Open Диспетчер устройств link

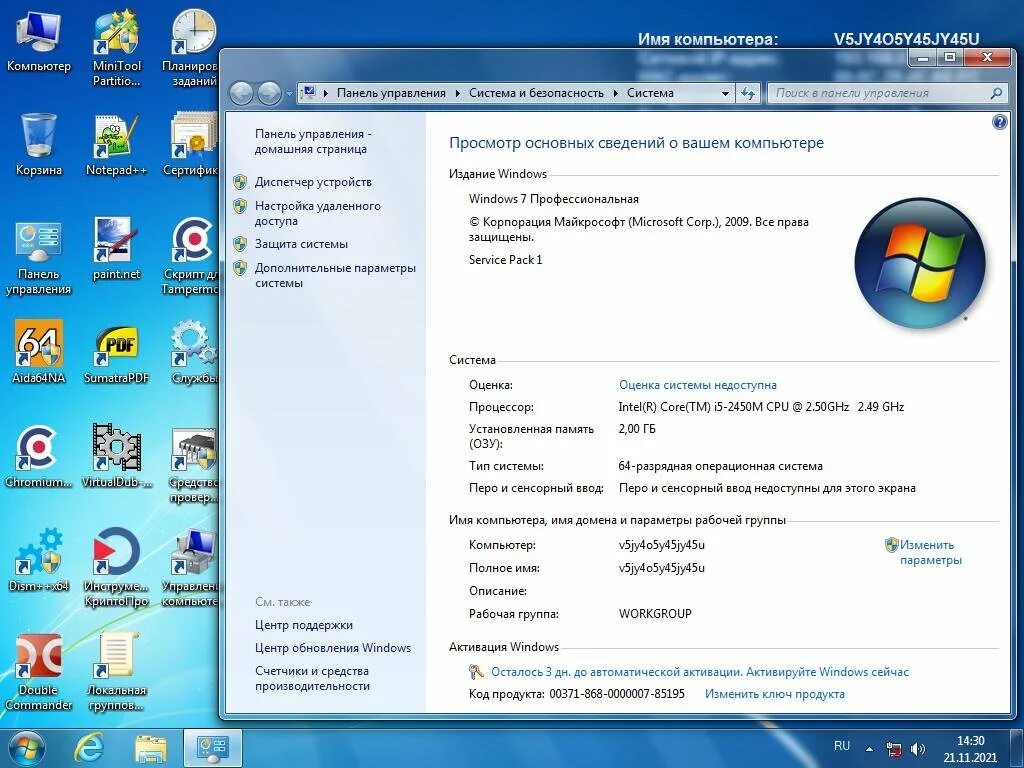point(313,182)
